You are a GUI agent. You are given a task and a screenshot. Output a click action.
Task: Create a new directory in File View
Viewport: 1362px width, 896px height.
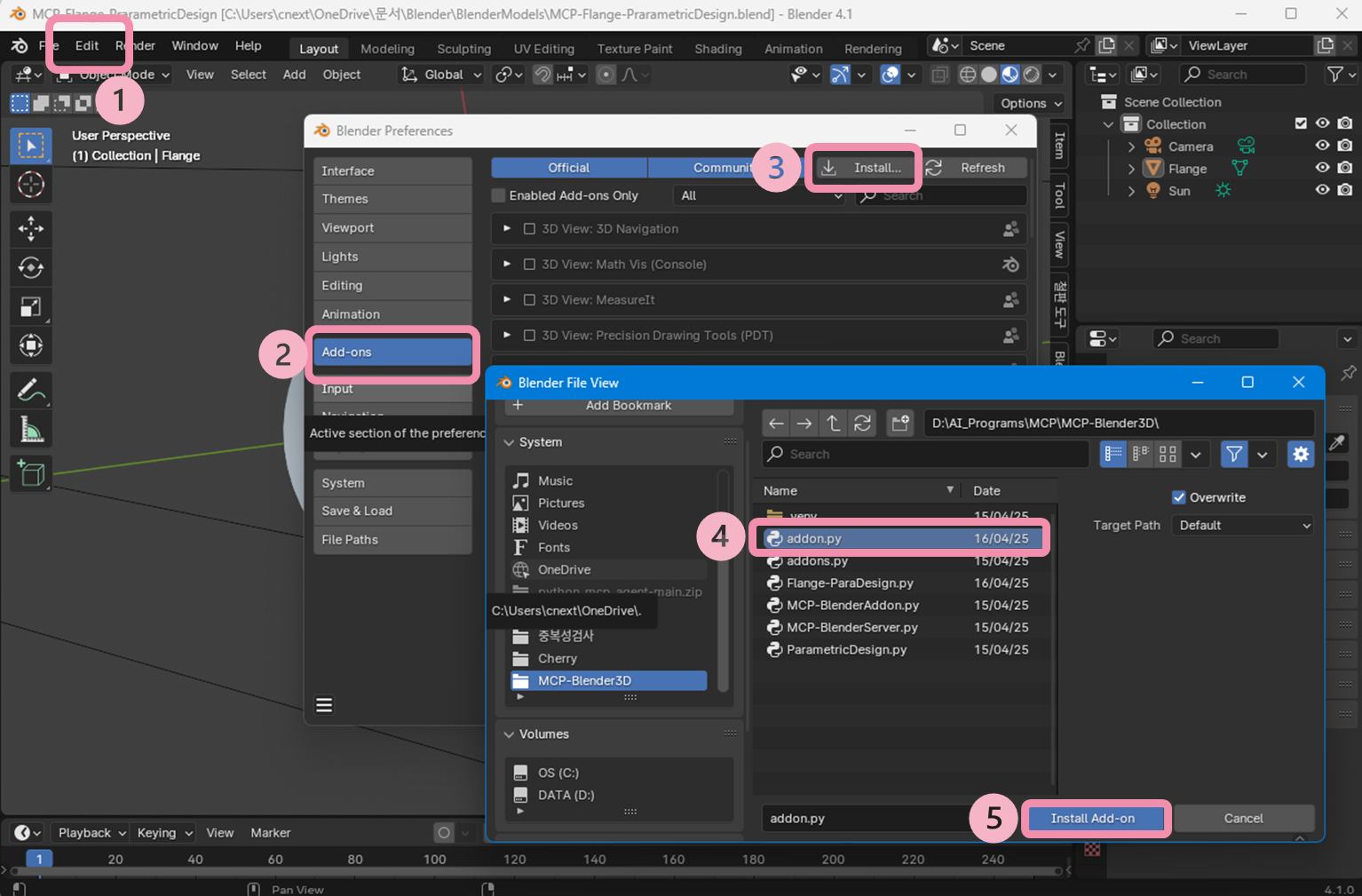[900, 424]
